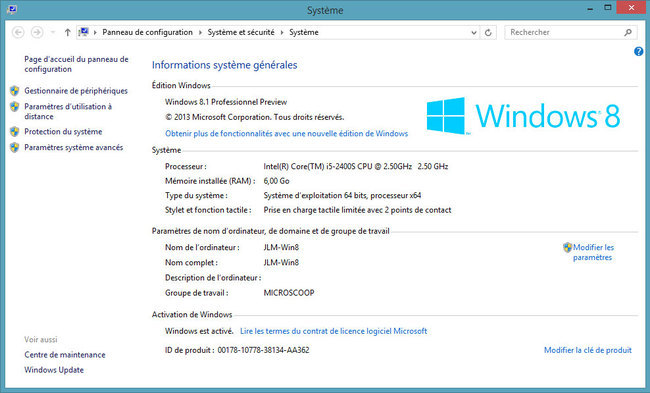This screenshot has width=650, height=393.
Task: Click Informations système générales heading
Action: coord(224,65)
